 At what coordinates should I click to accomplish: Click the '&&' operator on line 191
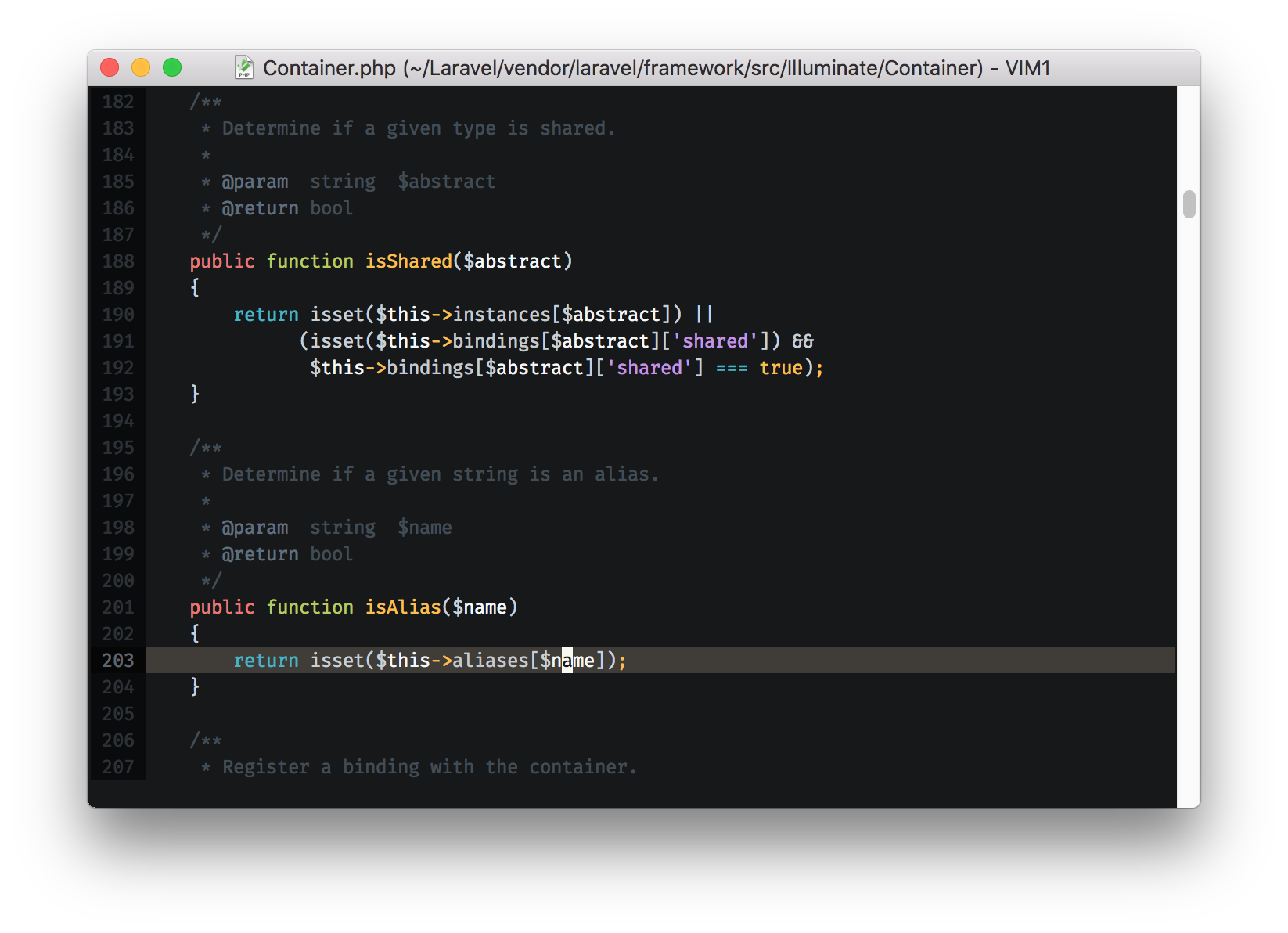pyautogui.click(x=803, y=341)
